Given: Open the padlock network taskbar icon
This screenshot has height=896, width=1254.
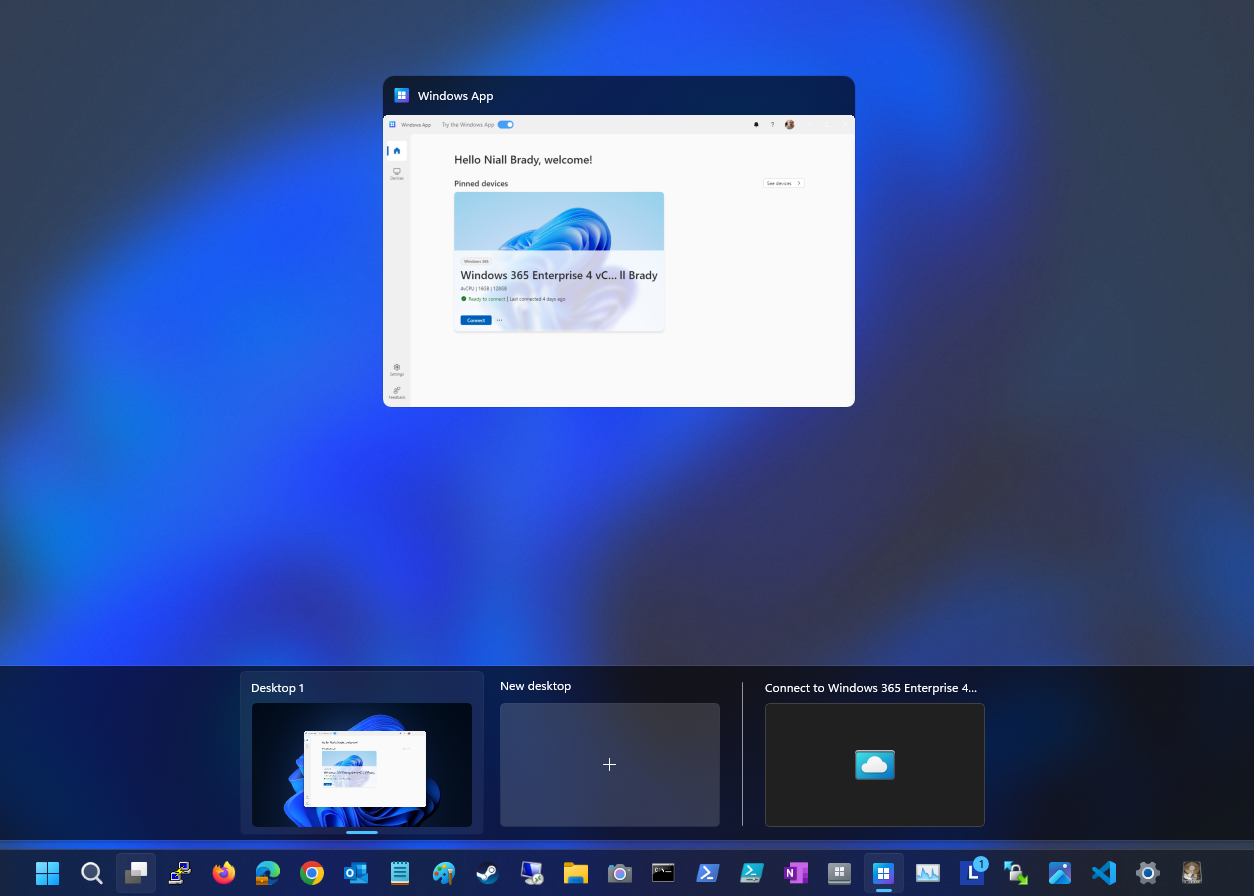Looking at the screenshot, I should 1016,873.
